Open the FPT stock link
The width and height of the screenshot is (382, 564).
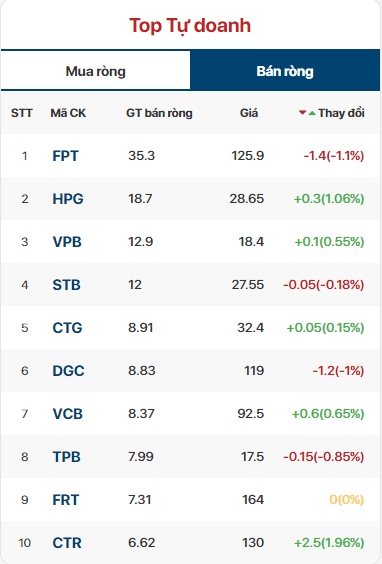65,156
